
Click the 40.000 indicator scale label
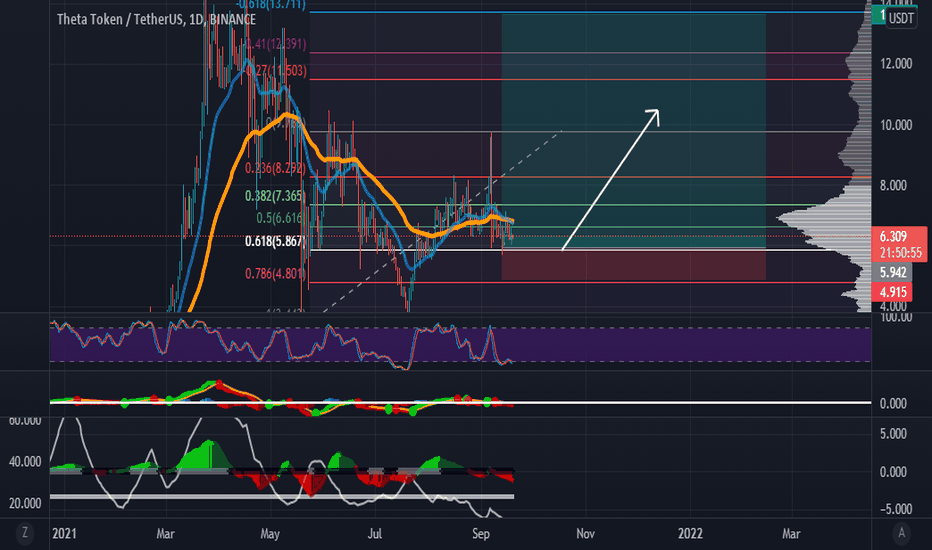[x=25, y=462]
